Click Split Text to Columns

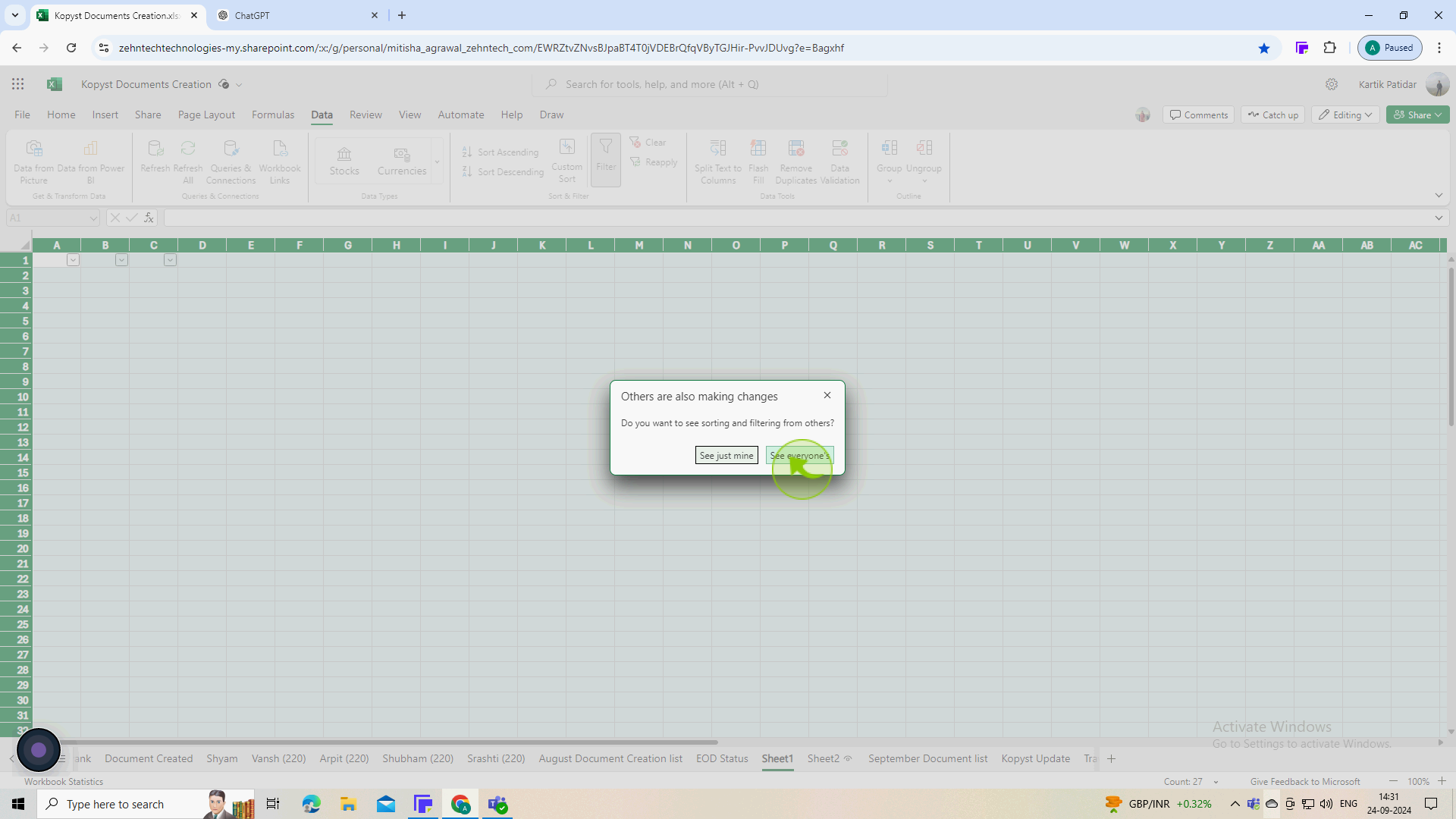point(718,162)
